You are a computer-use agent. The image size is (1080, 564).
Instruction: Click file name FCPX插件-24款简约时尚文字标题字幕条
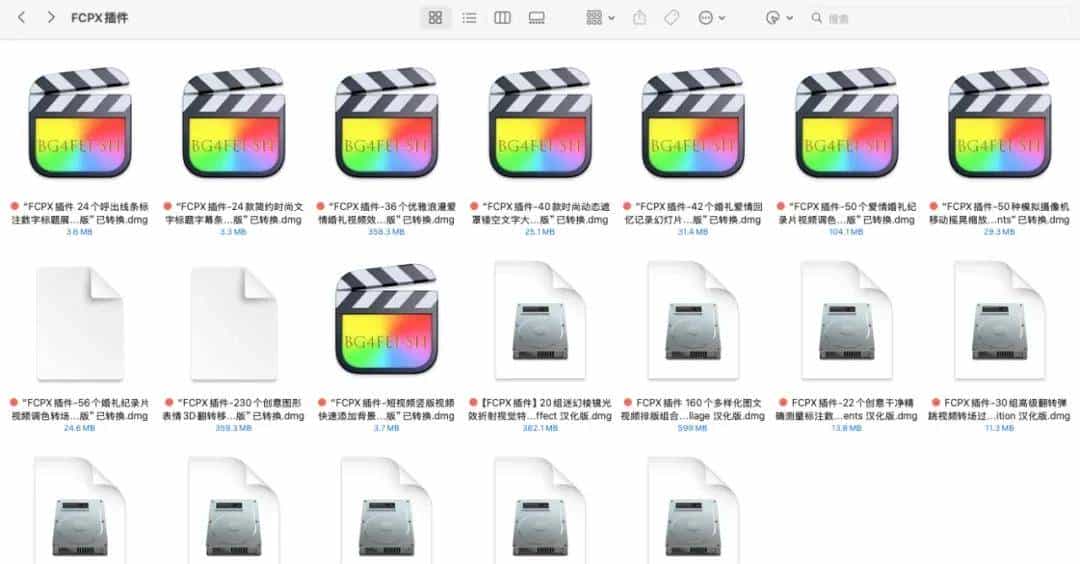click(x=233, y=213)
